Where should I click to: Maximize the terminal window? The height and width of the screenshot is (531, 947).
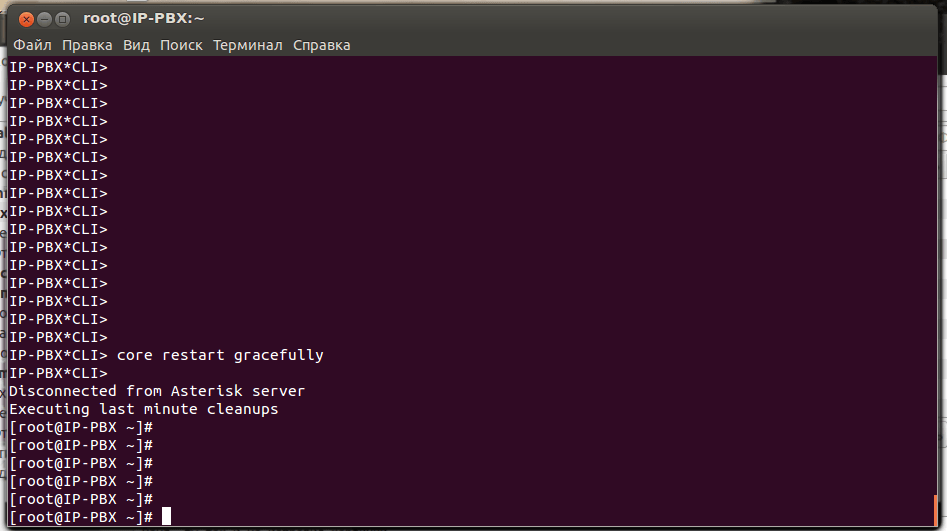[63, 19]
